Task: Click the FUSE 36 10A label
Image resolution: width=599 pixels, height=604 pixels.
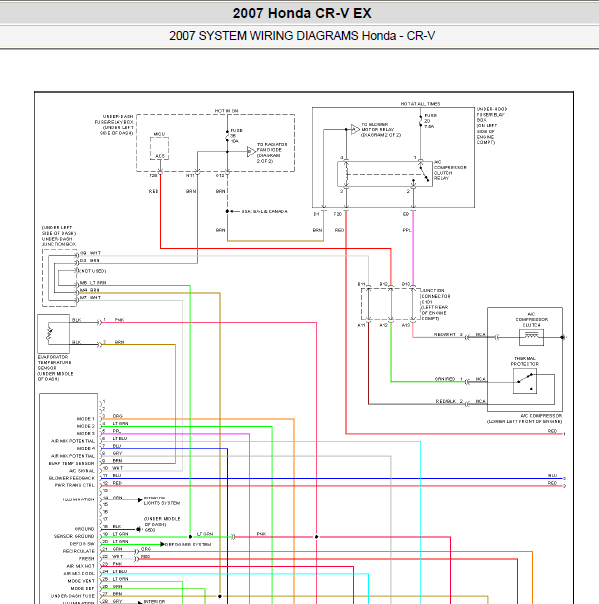Action: tap(237, 136)
